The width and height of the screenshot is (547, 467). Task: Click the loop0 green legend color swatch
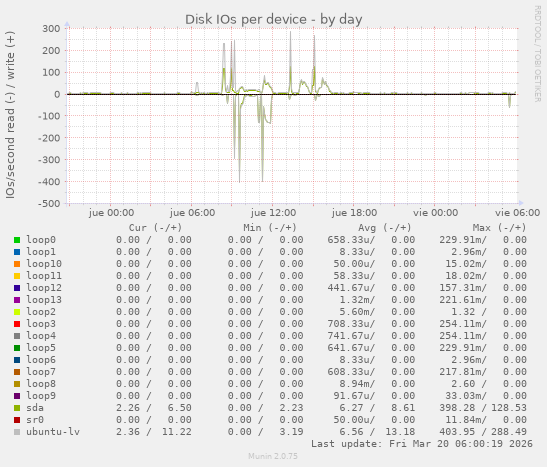(17, 240)
